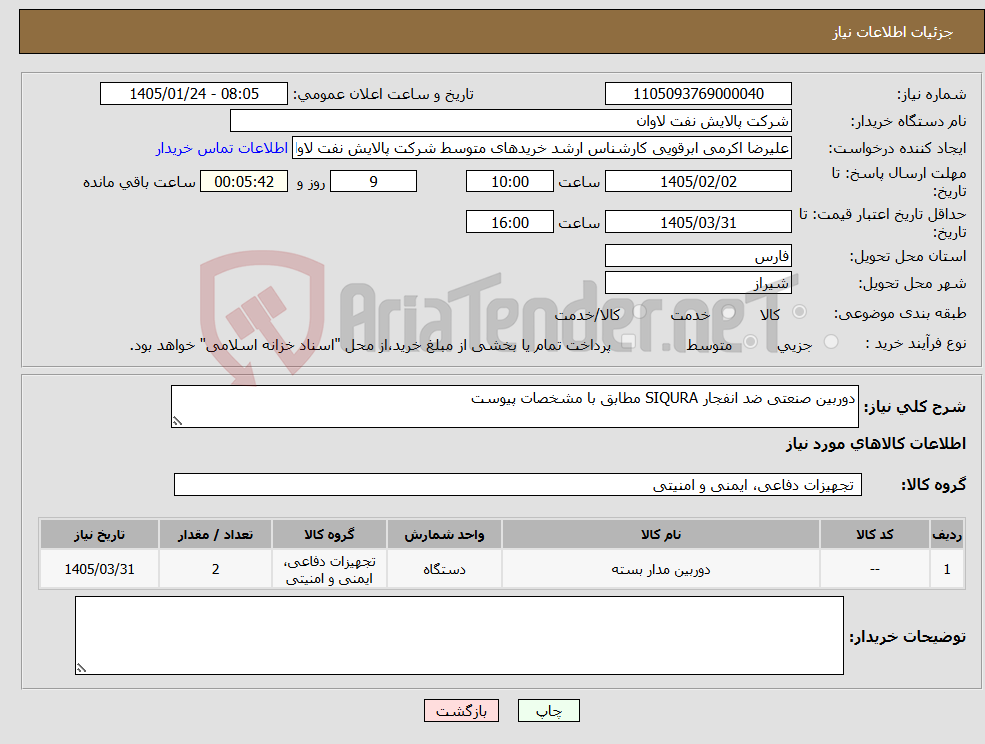
Task: Click the table need-date cell 1405/03/31
Action: click(x=99, y=569)
